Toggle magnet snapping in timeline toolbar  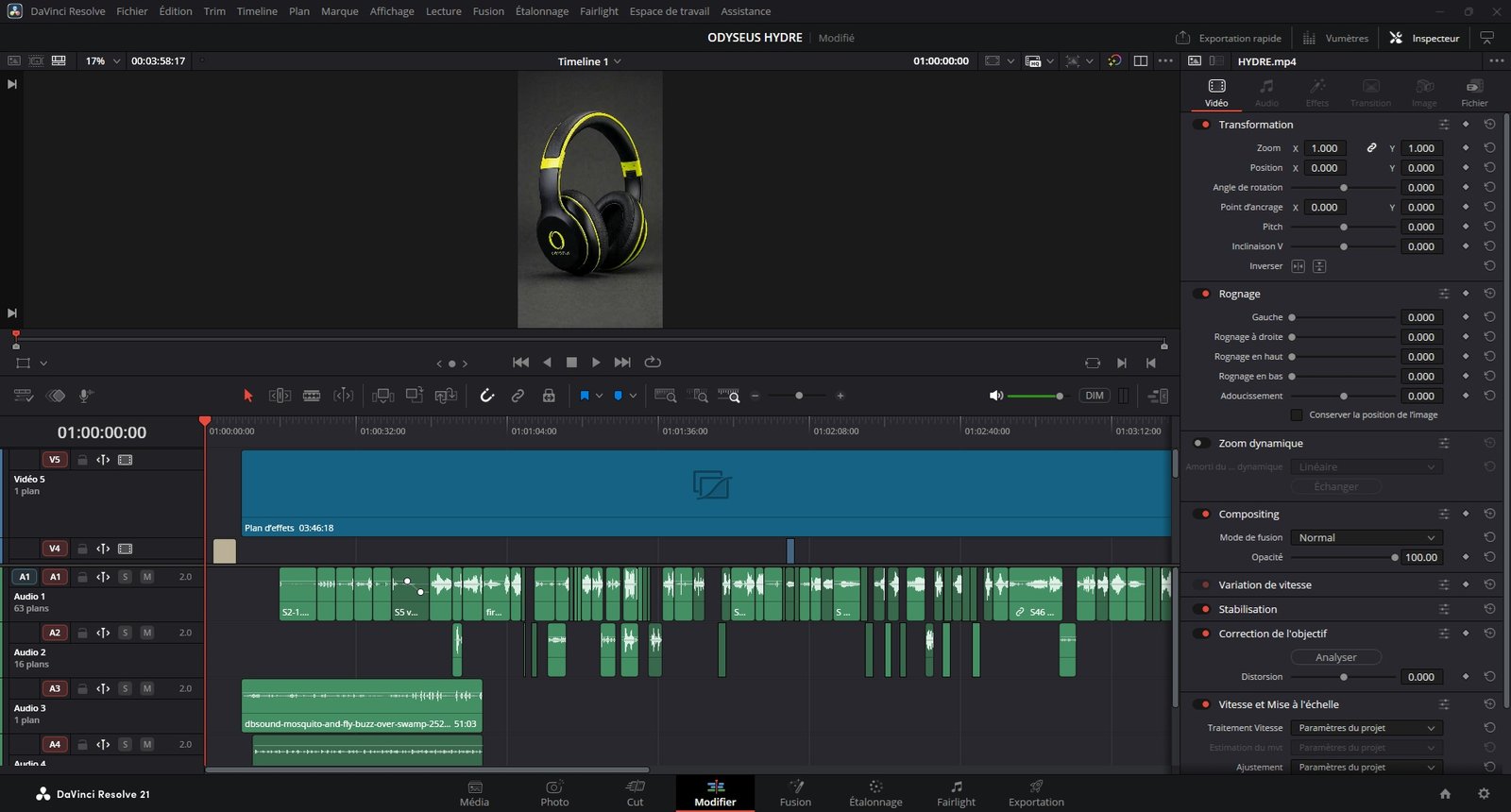click(487, 396)
